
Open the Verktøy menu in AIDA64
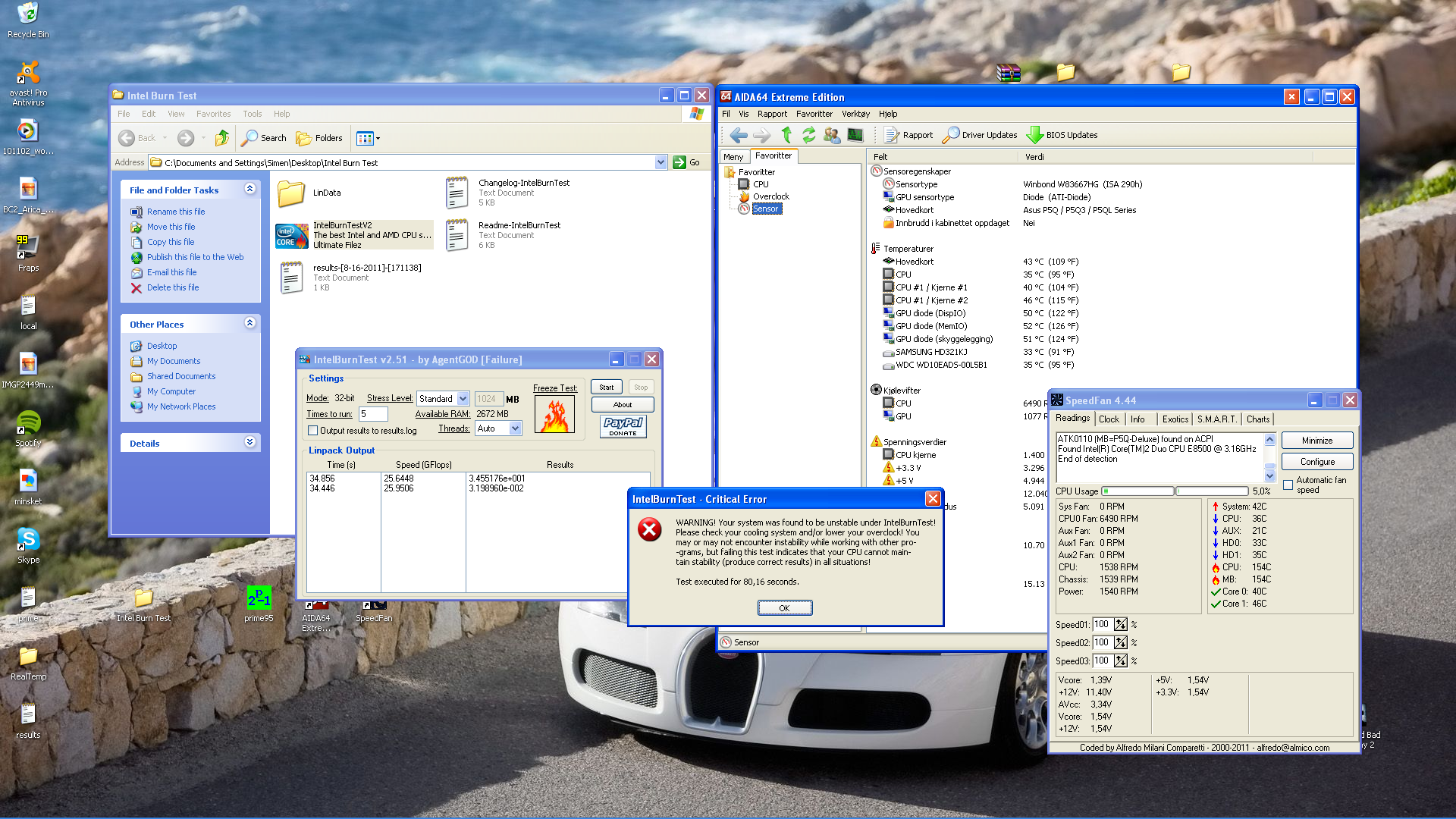pyautogui.click(x=855, y=114)
